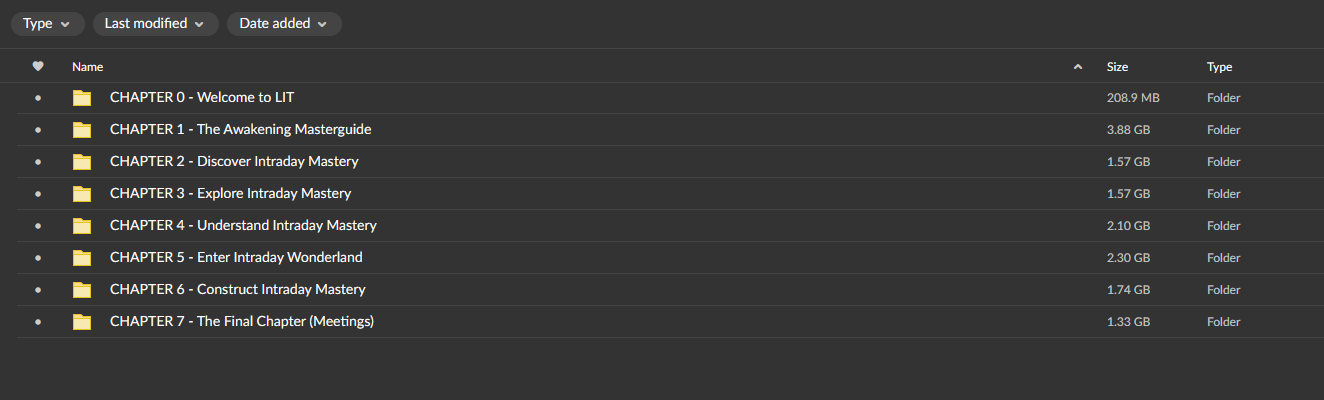The height and width of the screenshot is (400, 1324).
Task: Click the heart favorites column header
Action: [38, 67]
